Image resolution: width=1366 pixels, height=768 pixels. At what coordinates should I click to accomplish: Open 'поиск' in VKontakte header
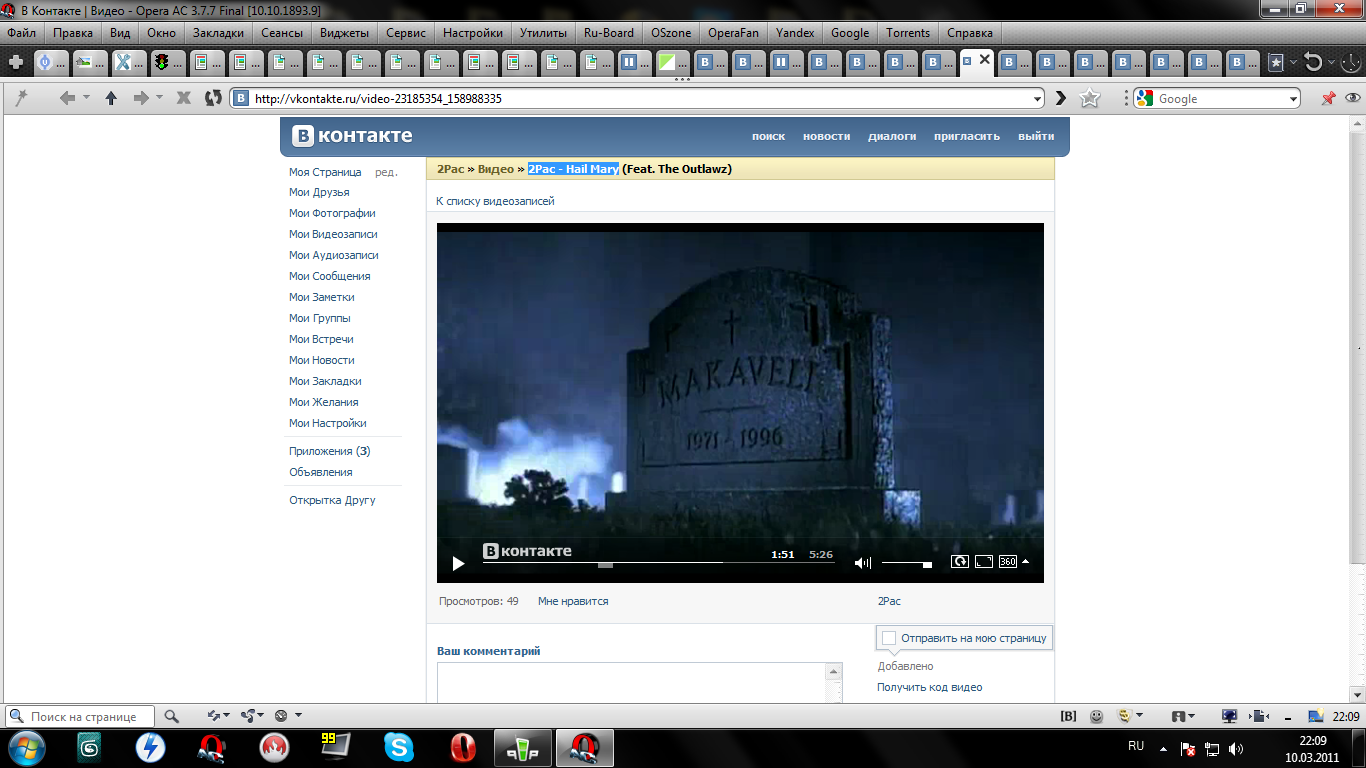(769, 136)
